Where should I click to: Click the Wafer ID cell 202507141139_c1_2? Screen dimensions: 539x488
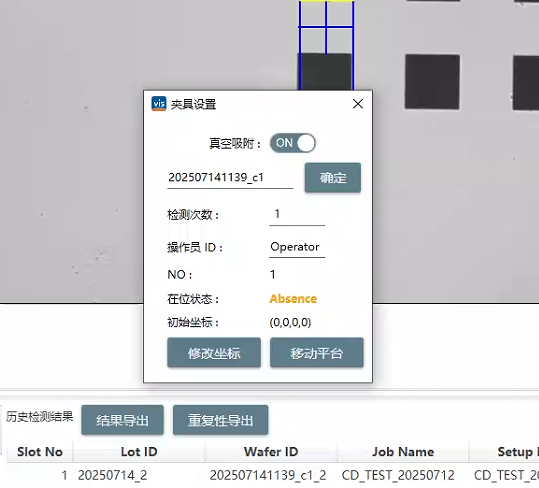pyautogui.click(x=268, y=475)
